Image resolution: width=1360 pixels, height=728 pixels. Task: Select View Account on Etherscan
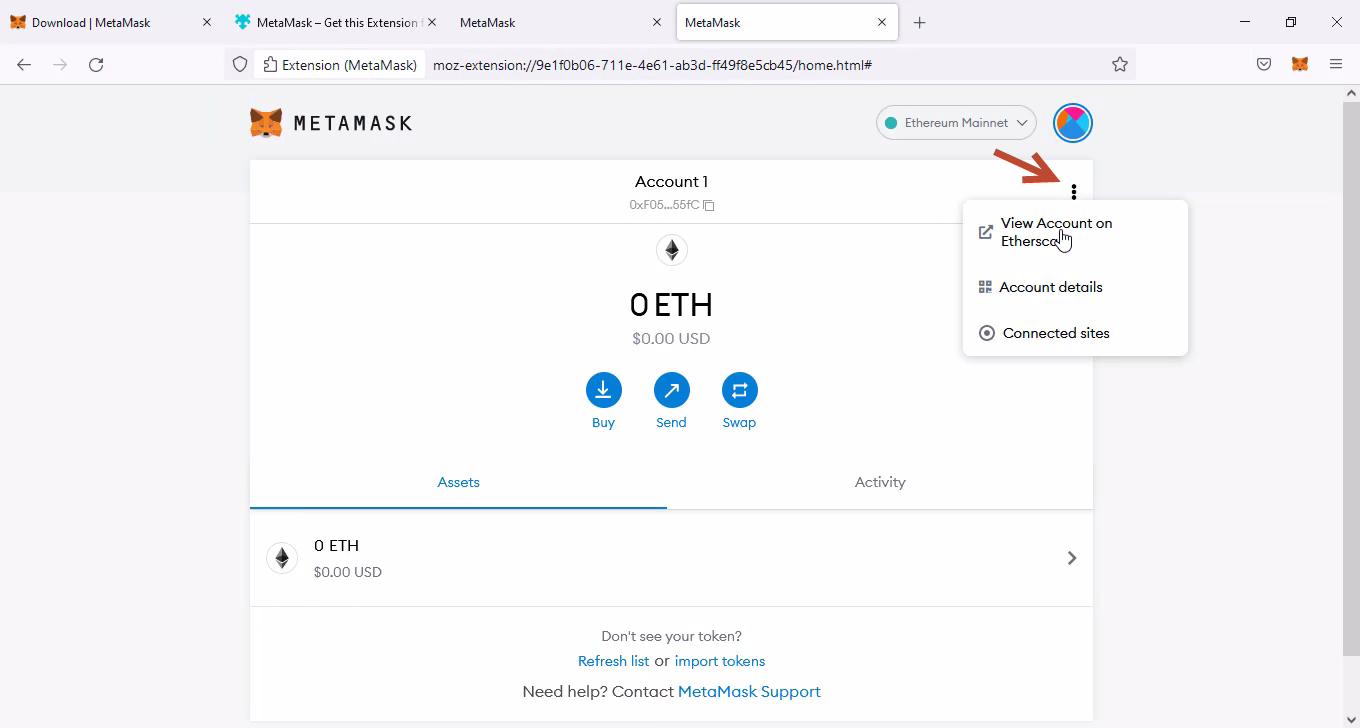click(1055, 232)
